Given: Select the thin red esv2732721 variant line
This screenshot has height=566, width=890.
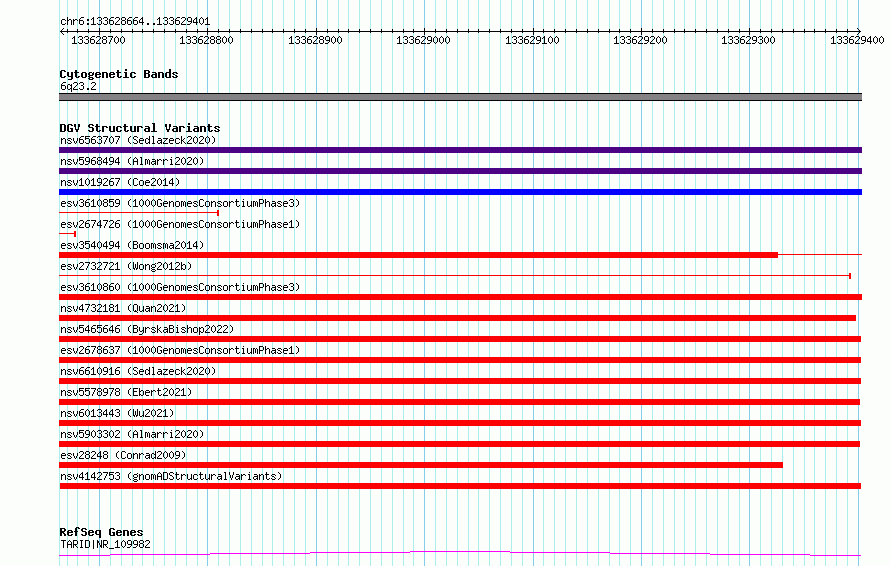Looking at the screenshot, I should coord(455,276).
